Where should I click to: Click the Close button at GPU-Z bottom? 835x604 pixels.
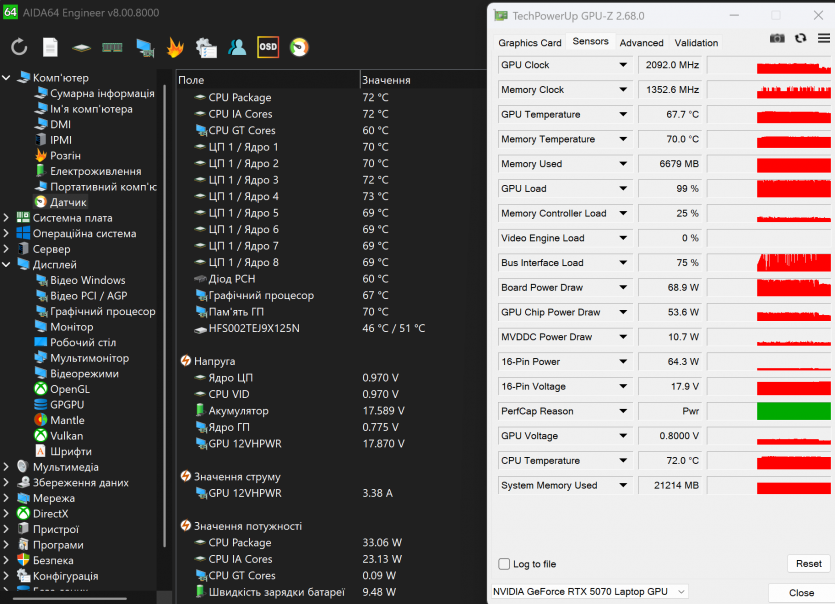801,592
